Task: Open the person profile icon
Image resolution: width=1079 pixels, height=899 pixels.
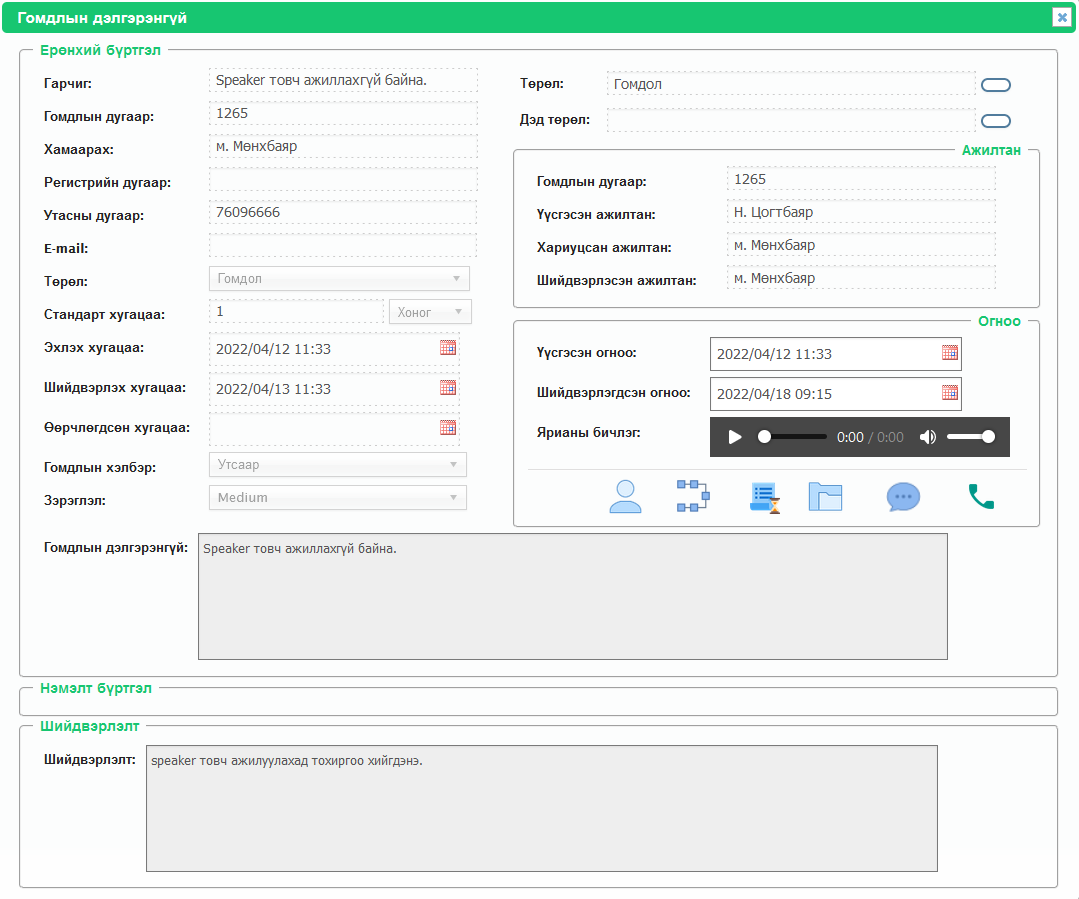Action: [x=625, y=496]
